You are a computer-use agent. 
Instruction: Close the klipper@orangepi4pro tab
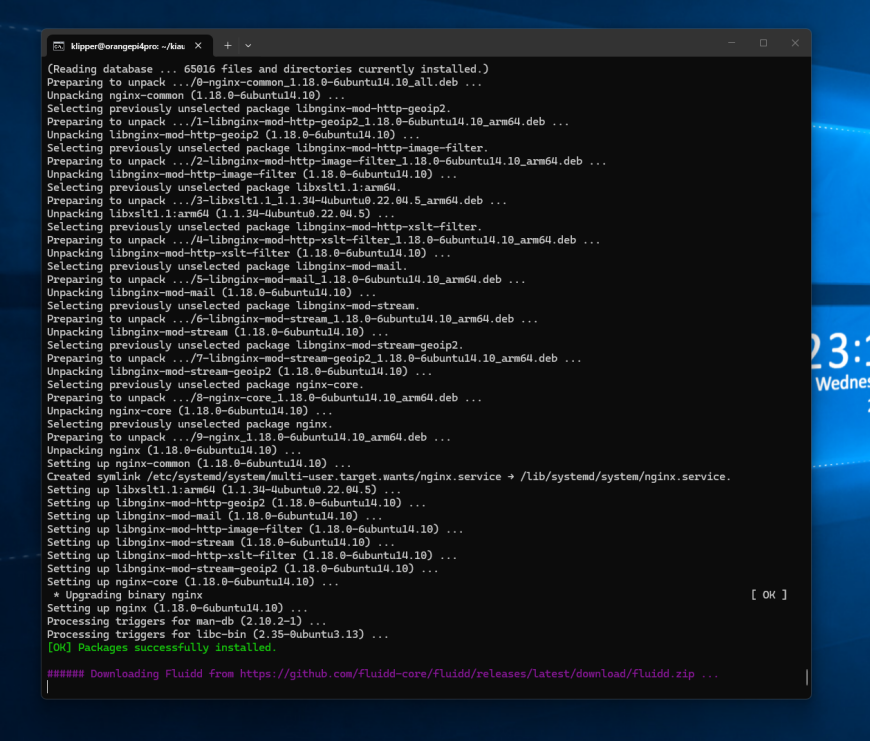pyautogui.click(x=198, y=46)
